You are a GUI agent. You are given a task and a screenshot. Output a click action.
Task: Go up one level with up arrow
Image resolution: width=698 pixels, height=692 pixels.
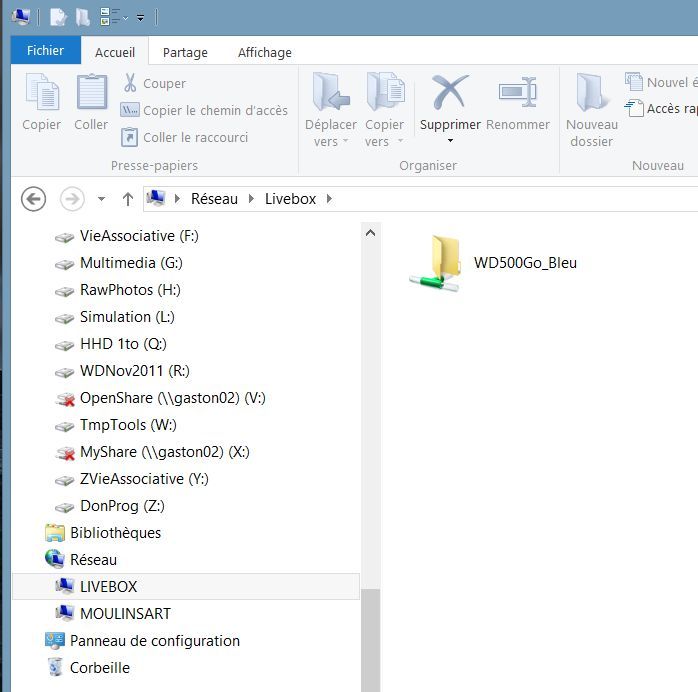coord(127,199)
